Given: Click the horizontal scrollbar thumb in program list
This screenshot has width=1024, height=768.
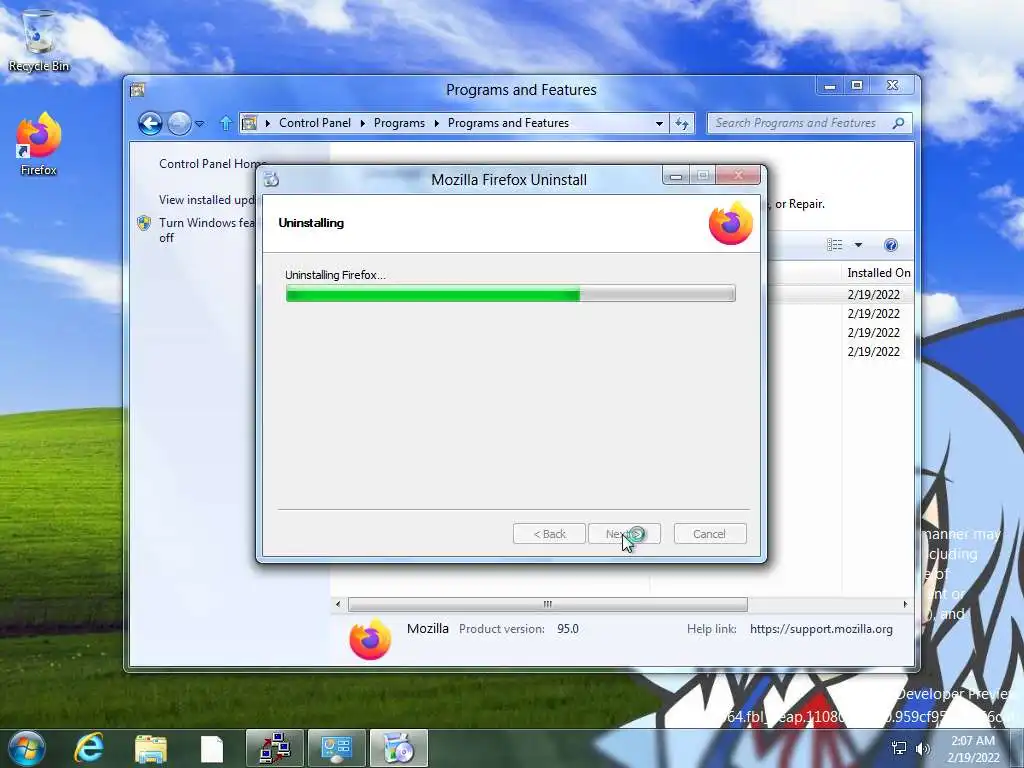Looking at the screenshot, I should tap(547, 604).
